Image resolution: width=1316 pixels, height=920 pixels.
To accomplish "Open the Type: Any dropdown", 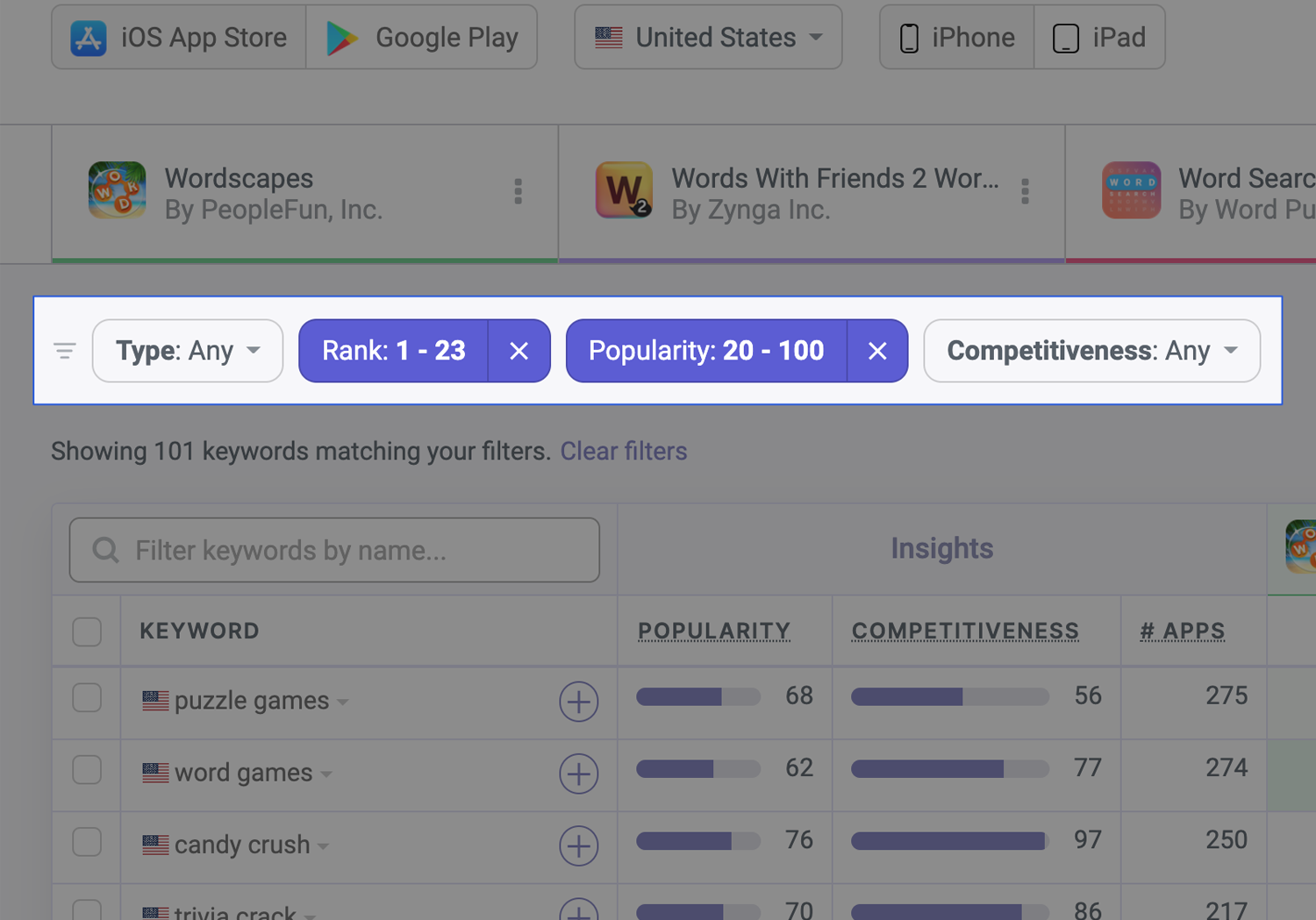I will click(x=188, y=351).
